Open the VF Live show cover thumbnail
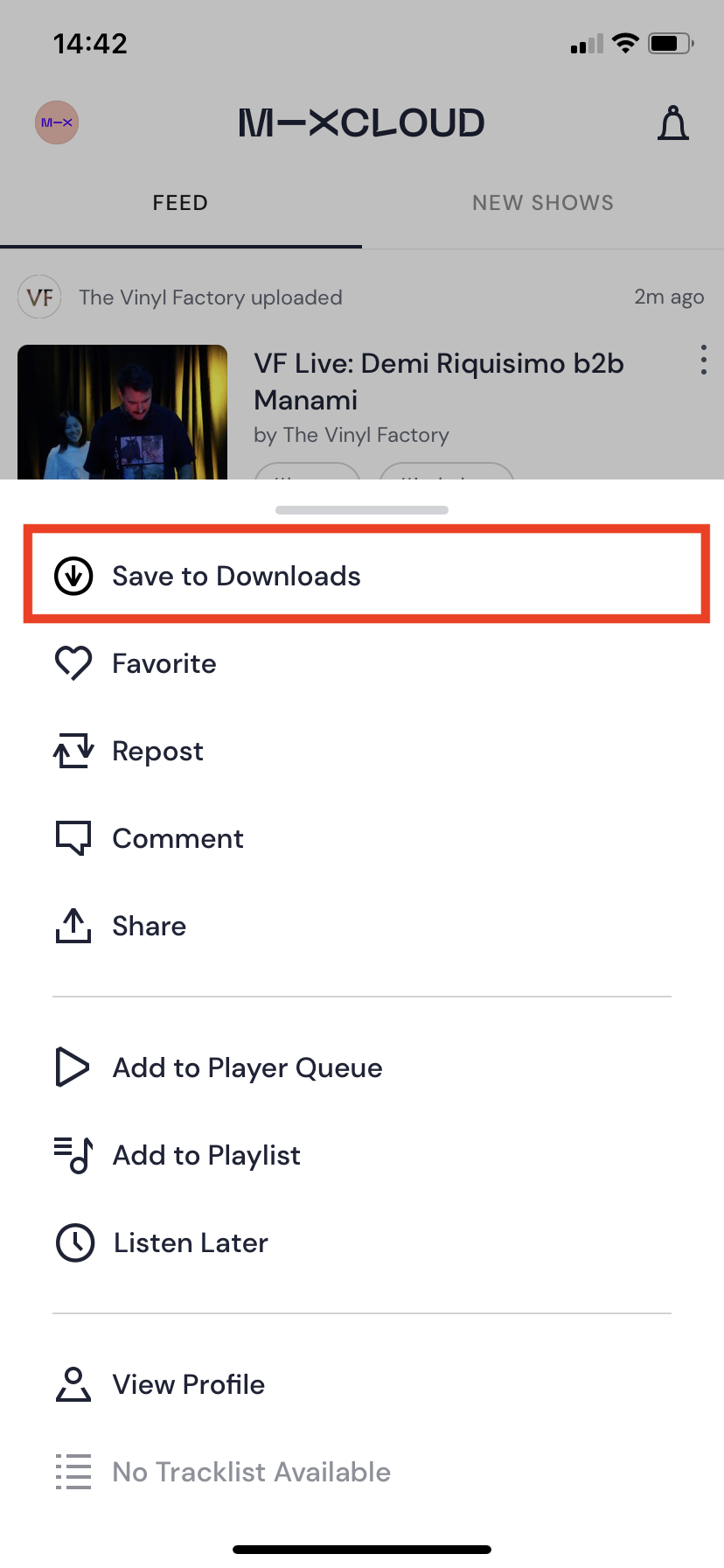This screenshot has height=1568, width=724. [122, 412]
